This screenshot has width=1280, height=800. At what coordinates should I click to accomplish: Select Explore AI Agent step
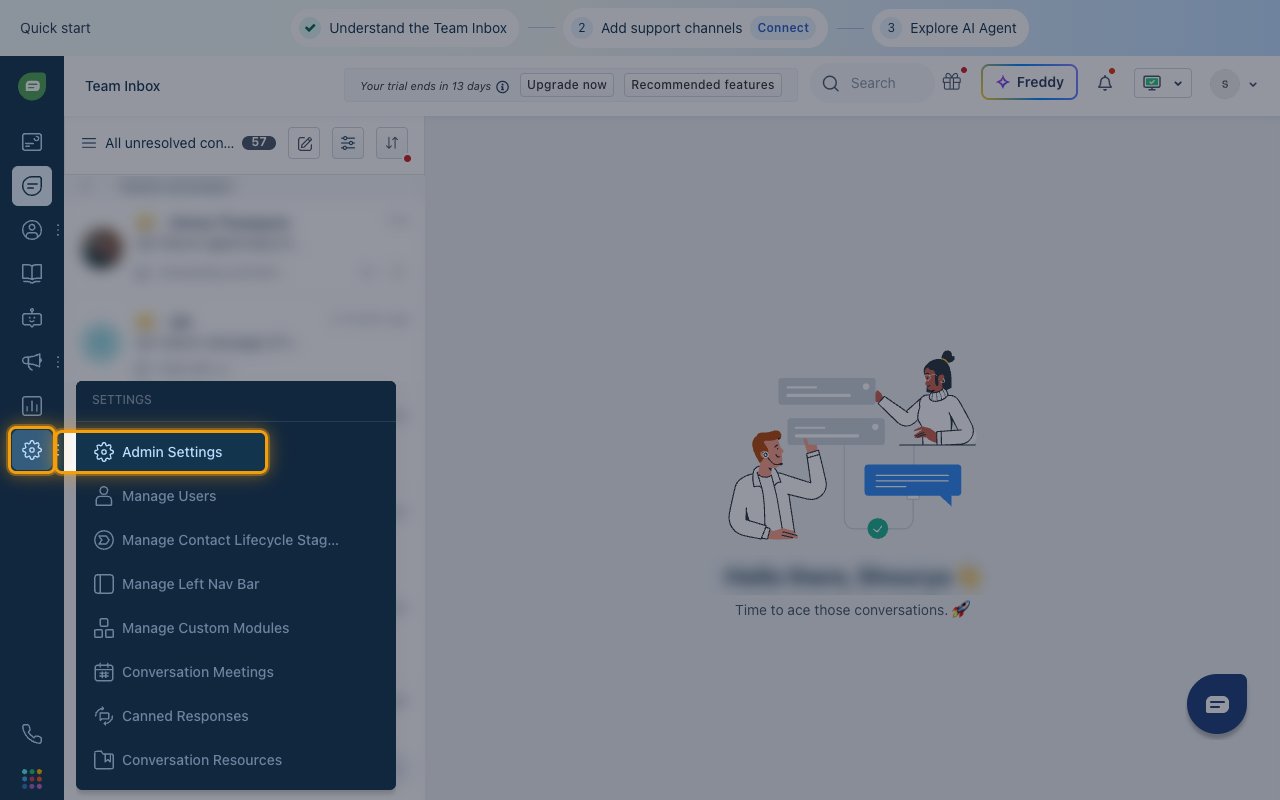(950, 28)
